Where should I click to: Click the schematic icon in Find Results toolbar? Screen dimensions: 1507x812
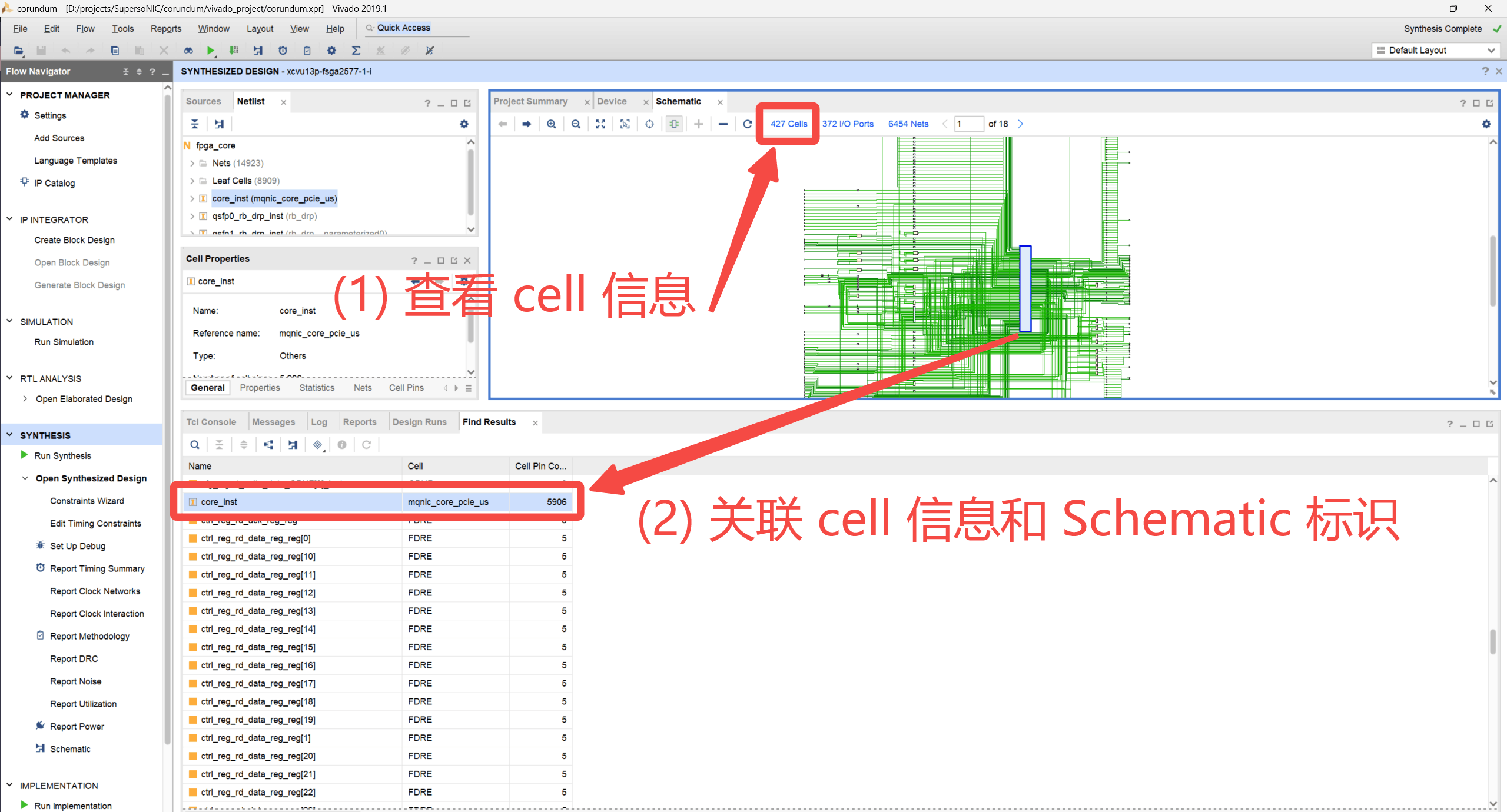point(293,445)
